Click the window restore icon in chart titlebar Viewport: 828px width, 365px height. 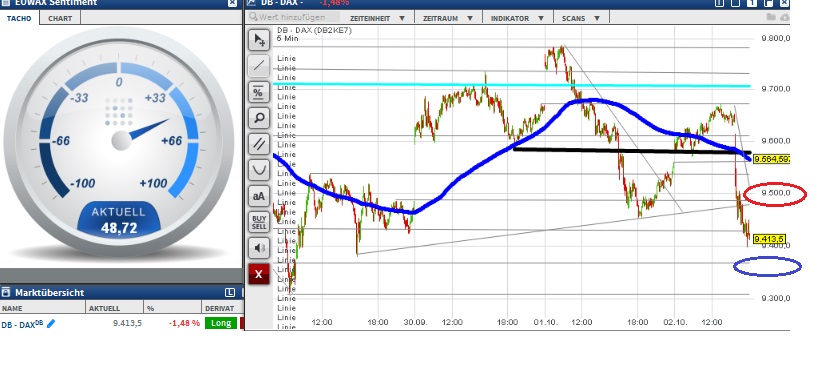coord(769,3)
